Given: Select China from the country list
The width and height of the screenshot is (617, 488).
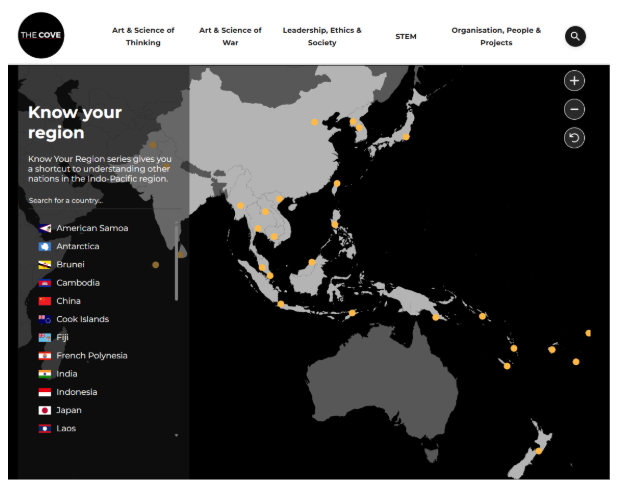Looking at the screenshot, I should 68,301.
